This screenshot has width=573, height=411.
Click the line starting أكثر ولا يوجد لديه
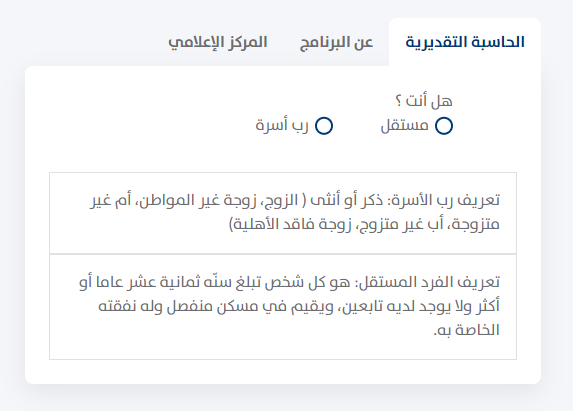click(x=299, y=306)
